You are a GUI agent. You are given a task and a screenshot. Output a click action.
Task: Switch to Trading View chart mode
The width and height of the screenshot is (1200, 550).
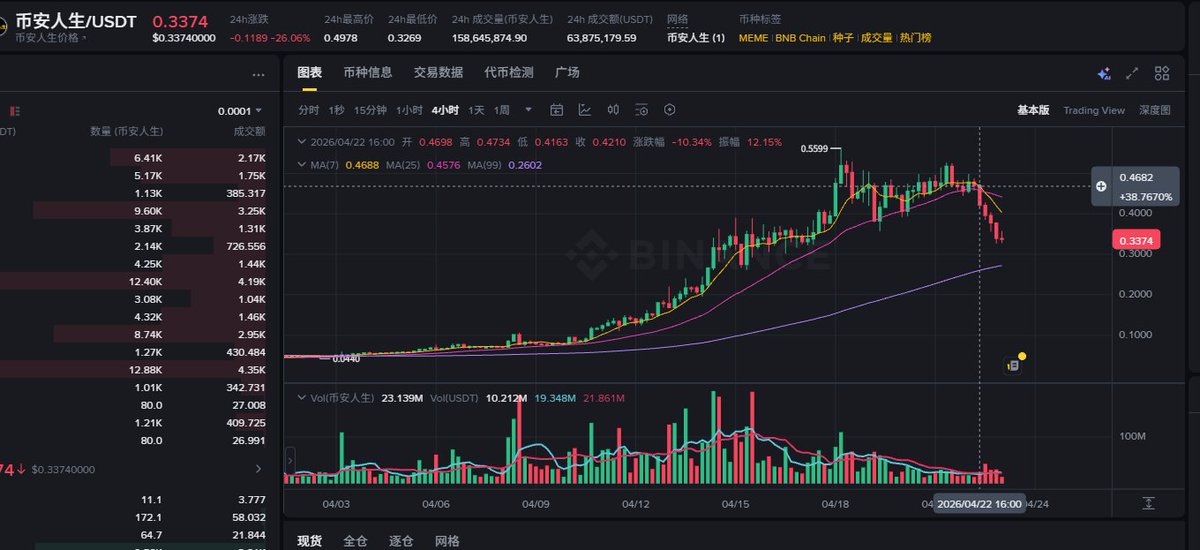pyautogui.click(x=1094, y=110)
